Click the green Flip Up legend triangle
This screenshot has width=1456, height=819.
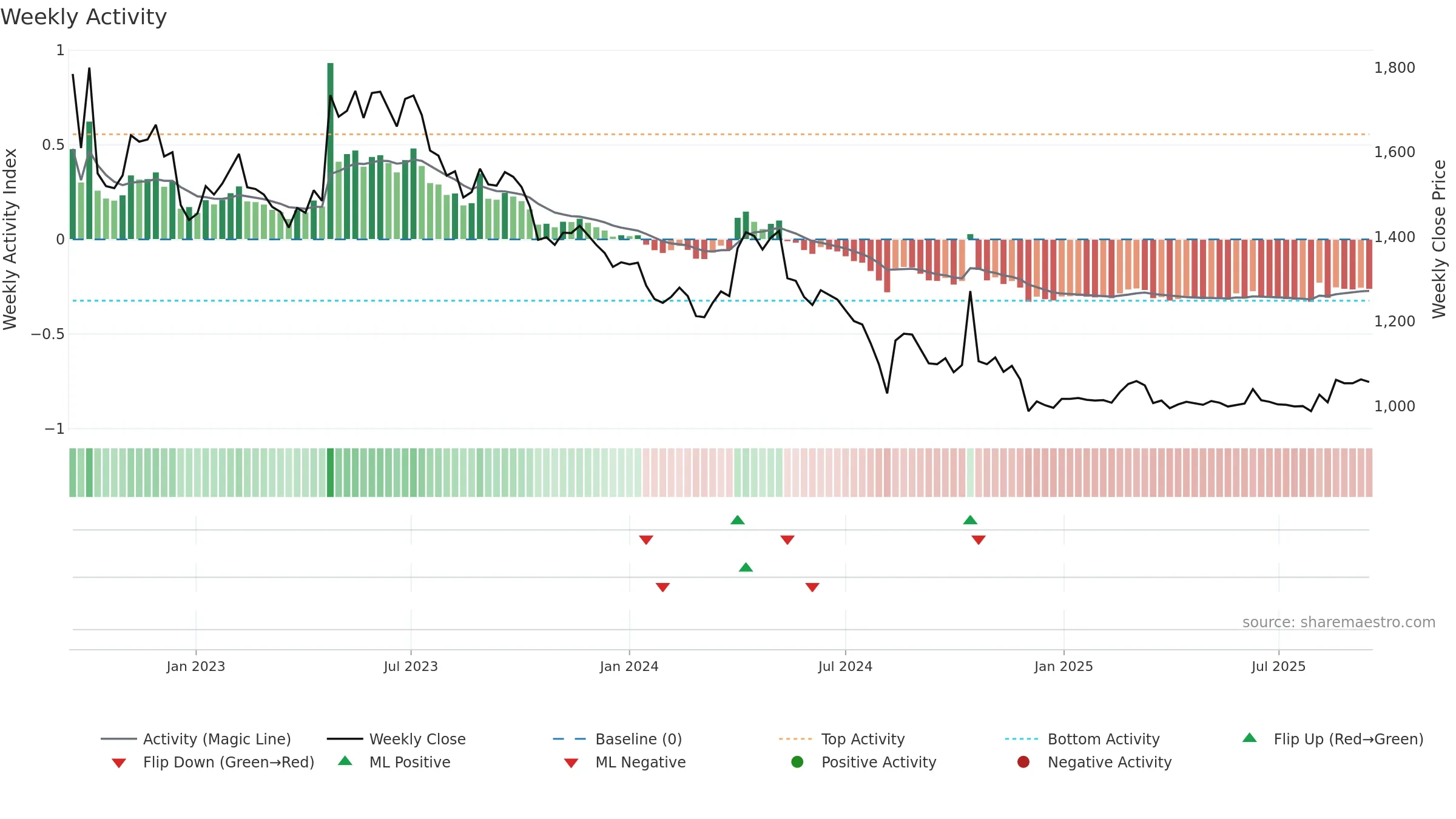click(1250, 738)
